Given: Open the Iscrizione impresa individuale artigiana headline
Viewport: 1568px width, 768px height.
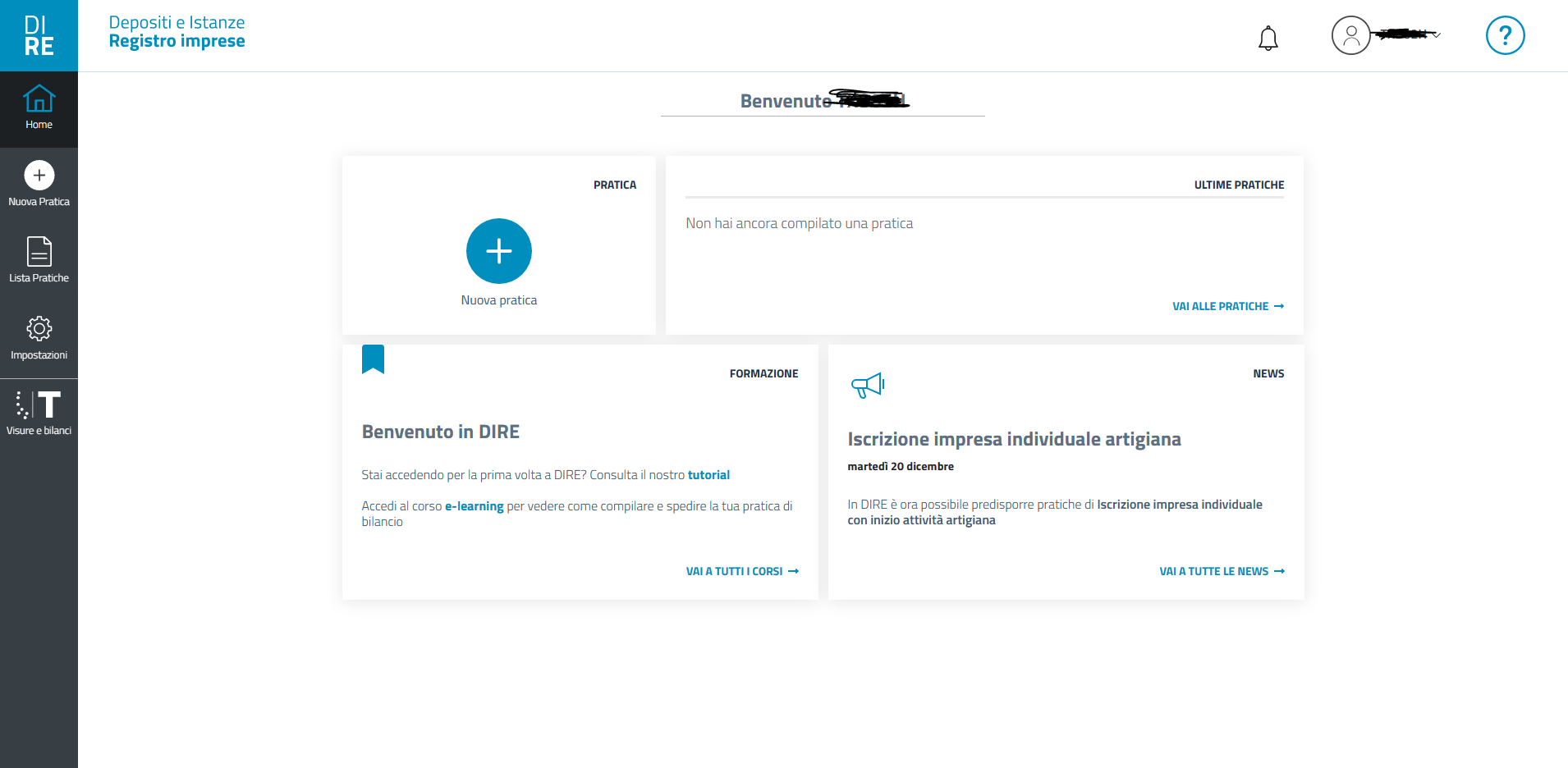Looking at the screenshot, I should click(1014, 439).
